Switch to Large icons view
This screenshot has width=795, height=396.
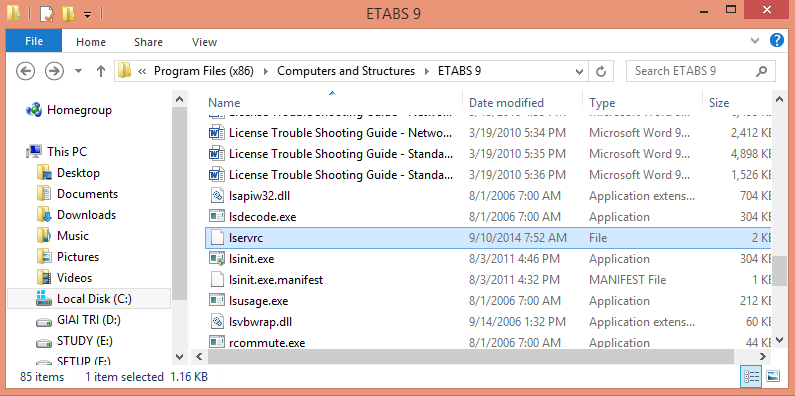pos(773,376)
